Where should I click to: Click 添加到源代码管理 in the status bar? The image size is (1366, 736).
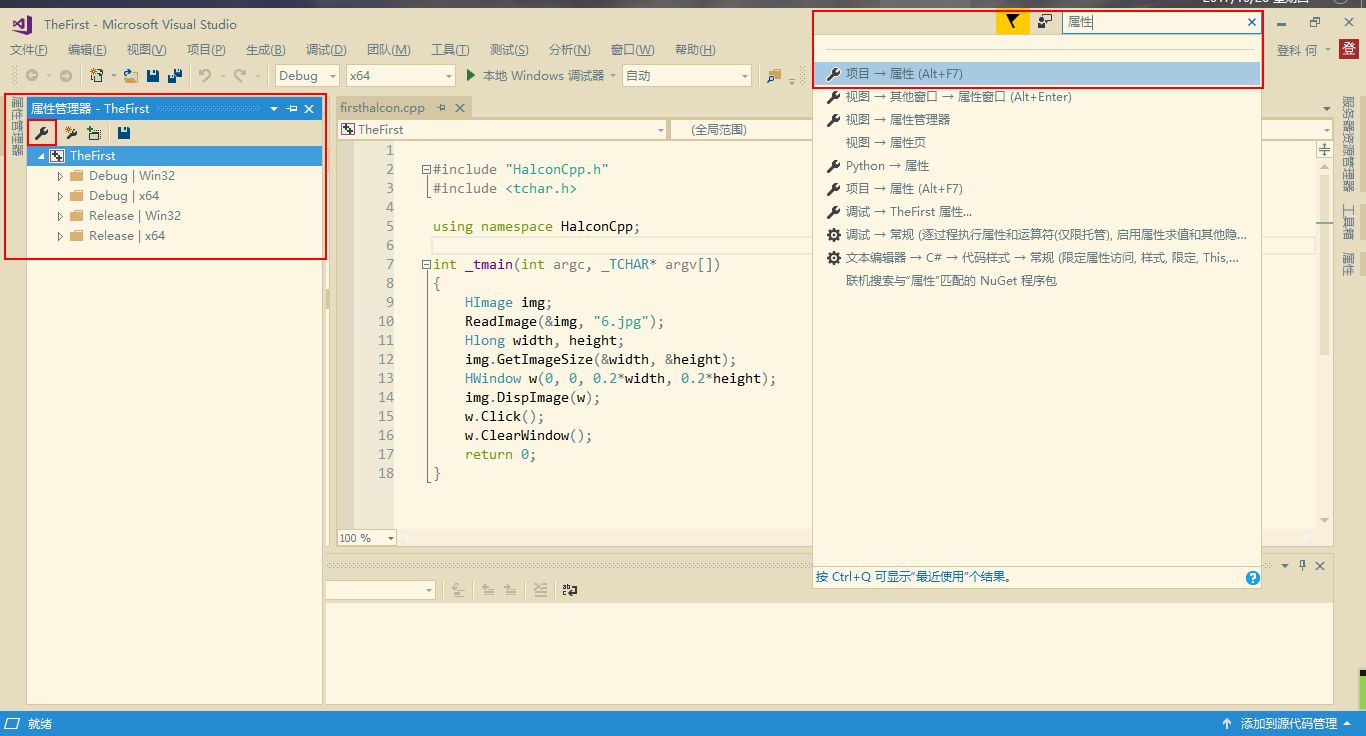1290,723
